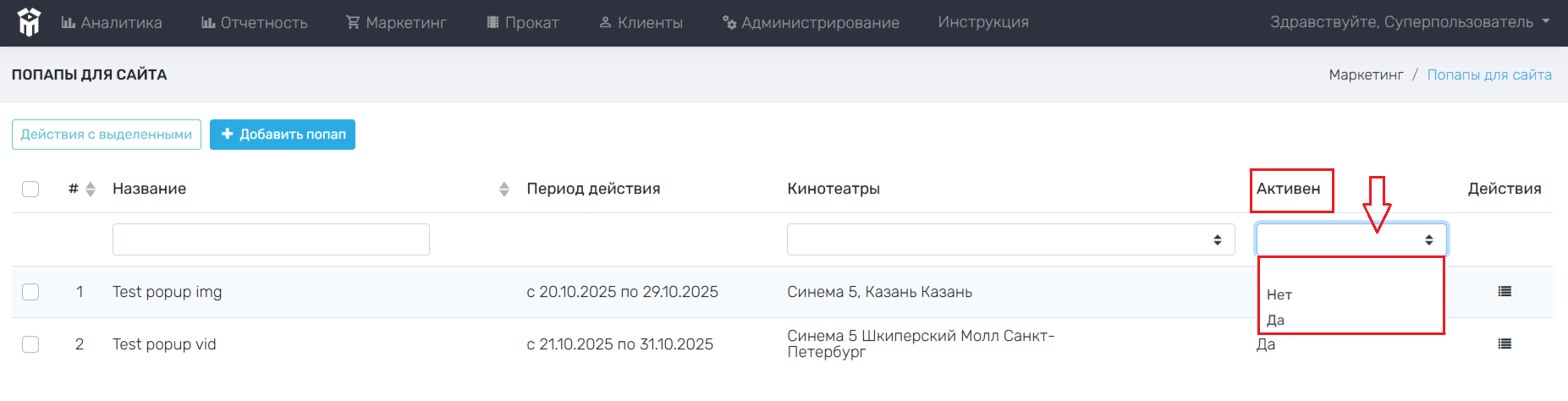Click the Test popup vid name cell

164,344
